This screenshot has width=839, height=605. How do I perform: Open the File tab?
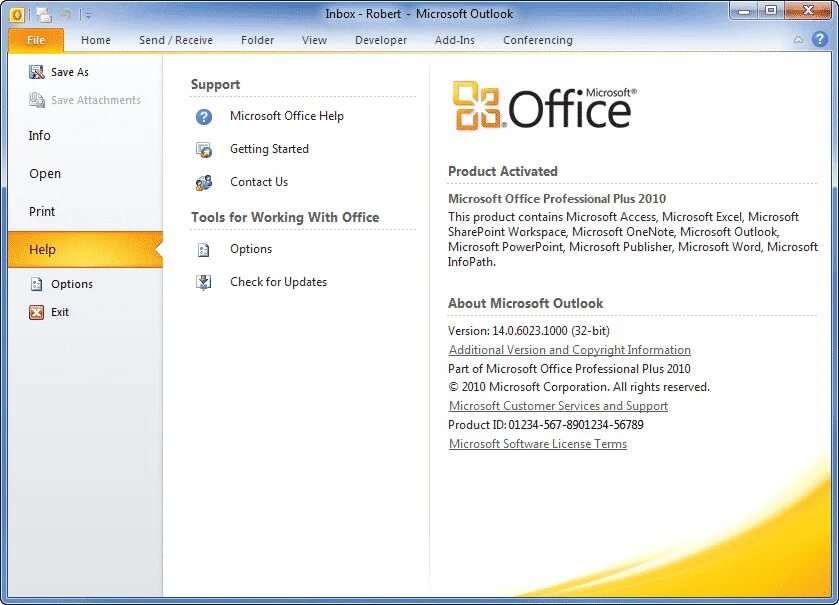[x=36, y=40]
